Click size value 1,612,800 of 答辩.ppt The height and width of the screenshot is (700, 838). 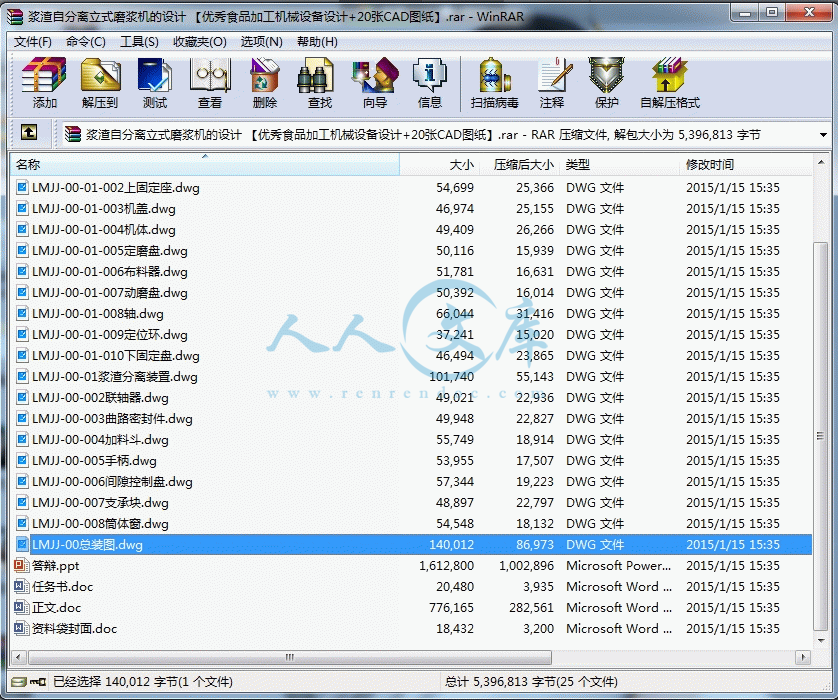pyautogui.click(x=446, y=565)
